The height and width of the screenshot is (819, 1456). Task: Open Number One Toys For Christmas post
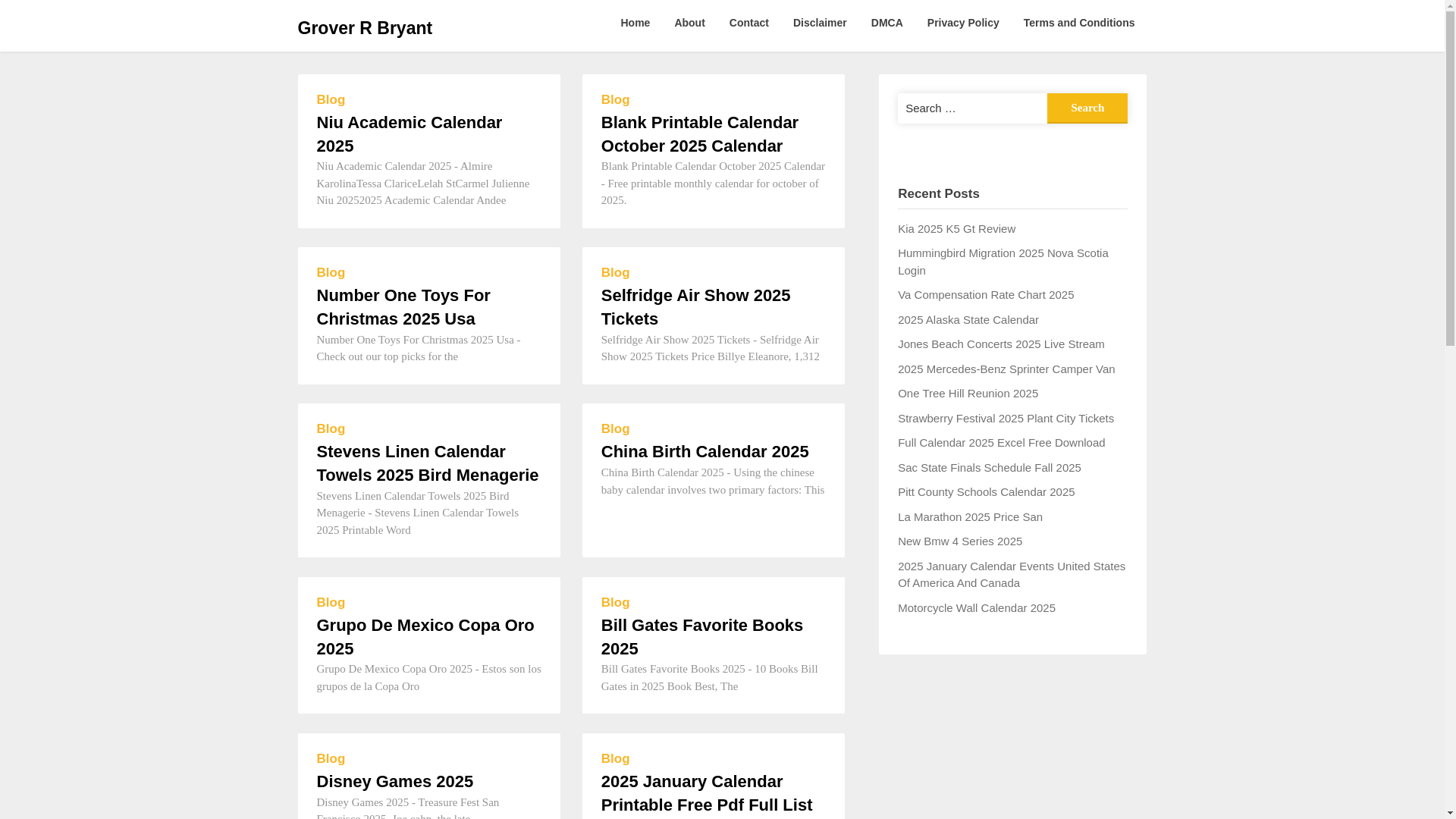pos(403,307)
